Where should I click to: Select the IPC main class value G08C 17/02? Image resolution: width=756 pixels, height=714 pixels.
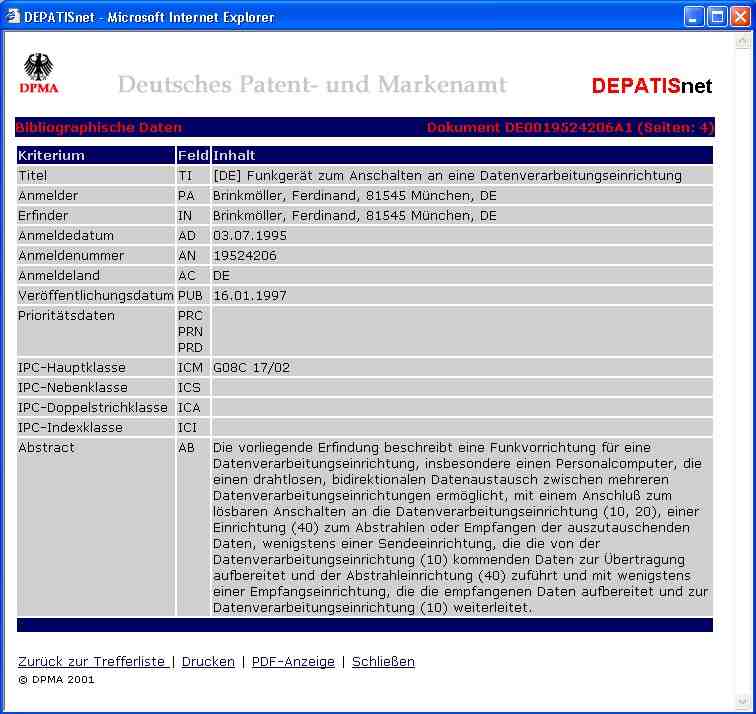[x=251, y=368]
